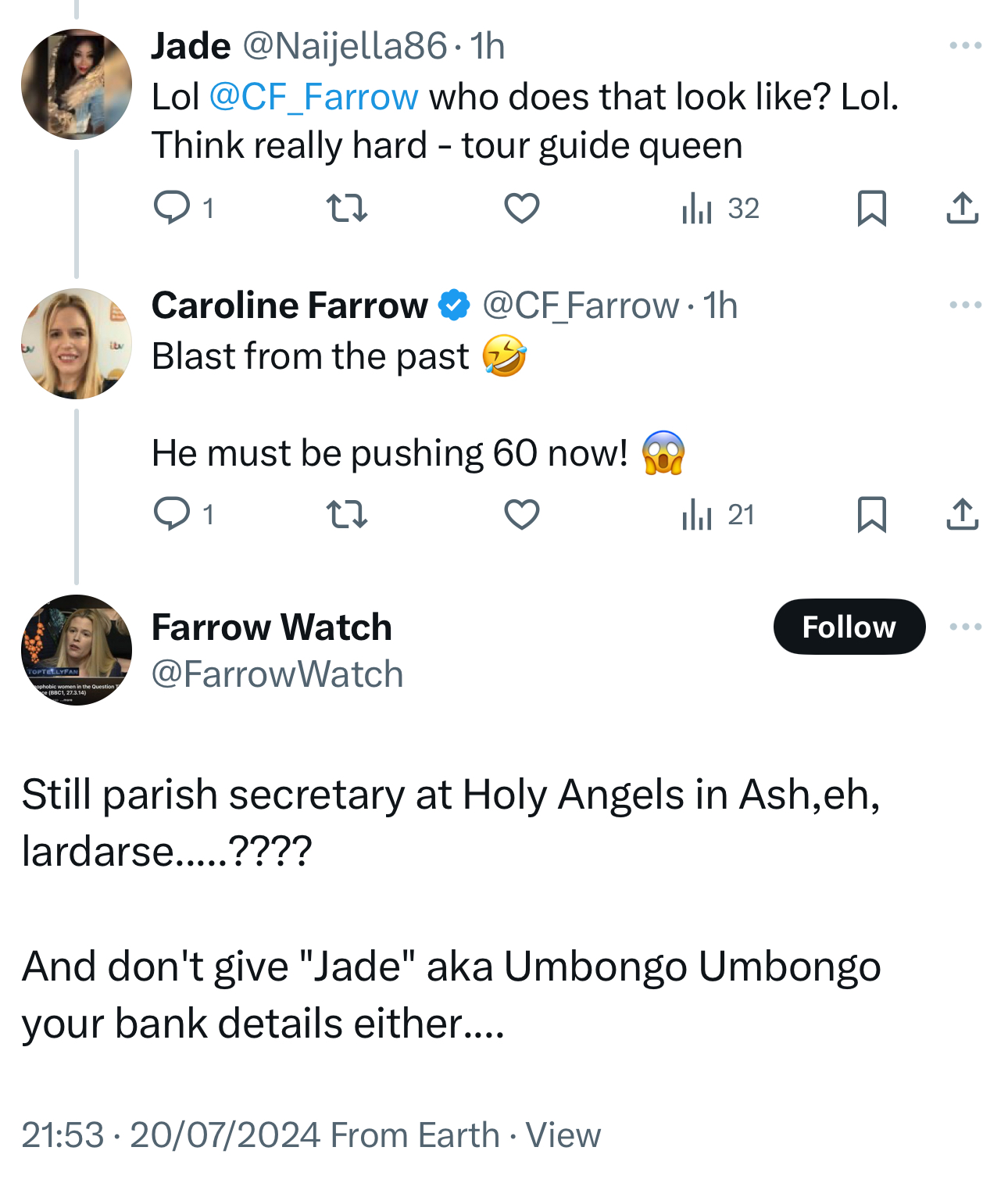
Task: Bookmark Jade's tweet
Action: [871, 209]
